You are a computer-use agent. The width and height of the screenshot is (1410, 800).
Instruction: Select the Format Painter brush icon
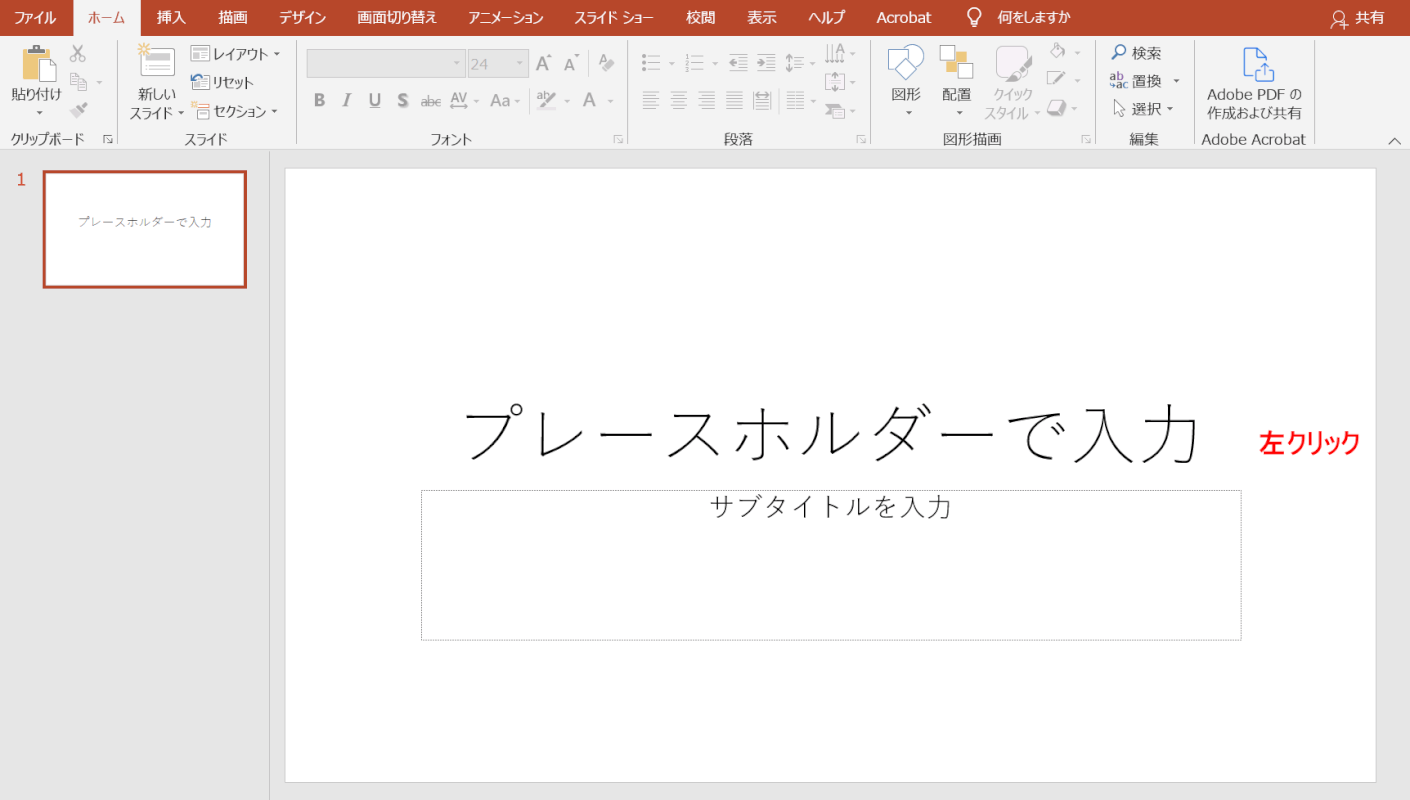[x=78, y=110]
